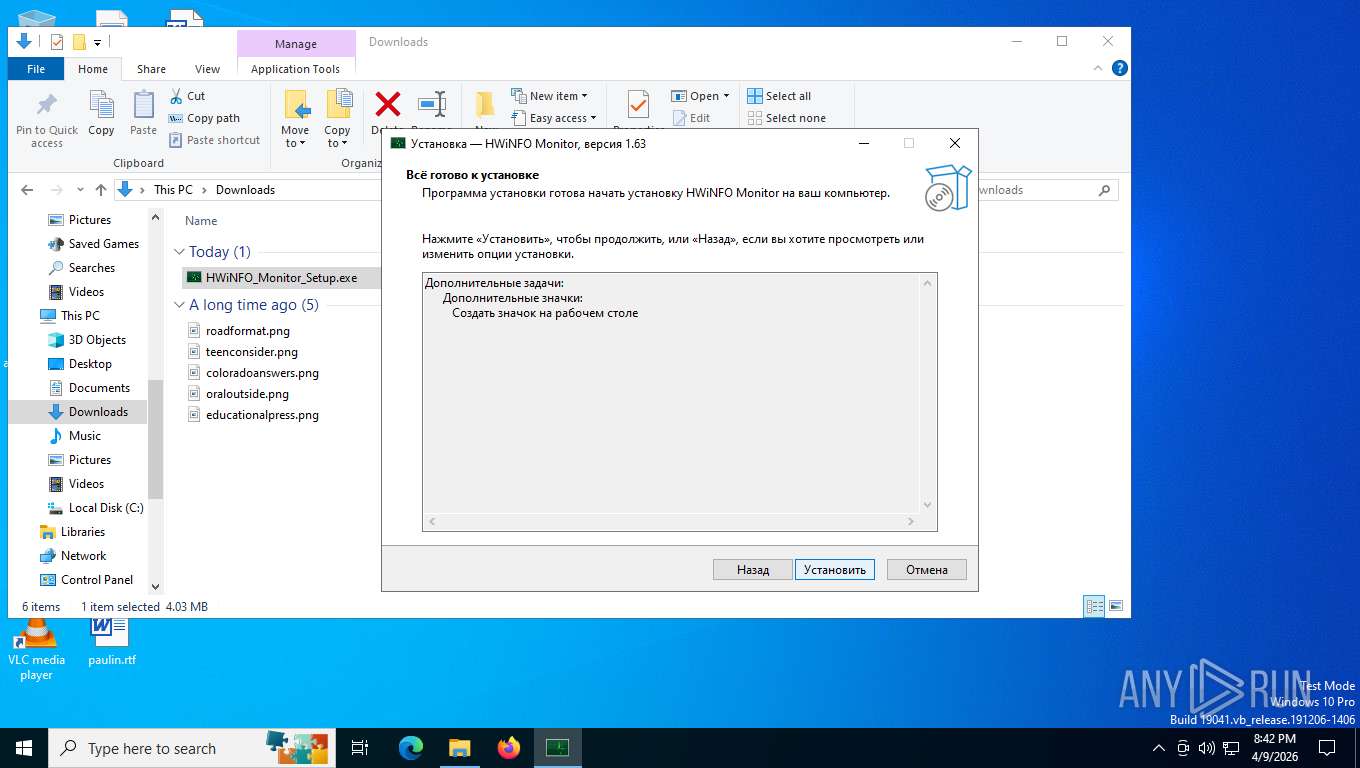Click Select all in the ribbon
This screenshot has width=1360, height=768.
[x=779, y=96]
